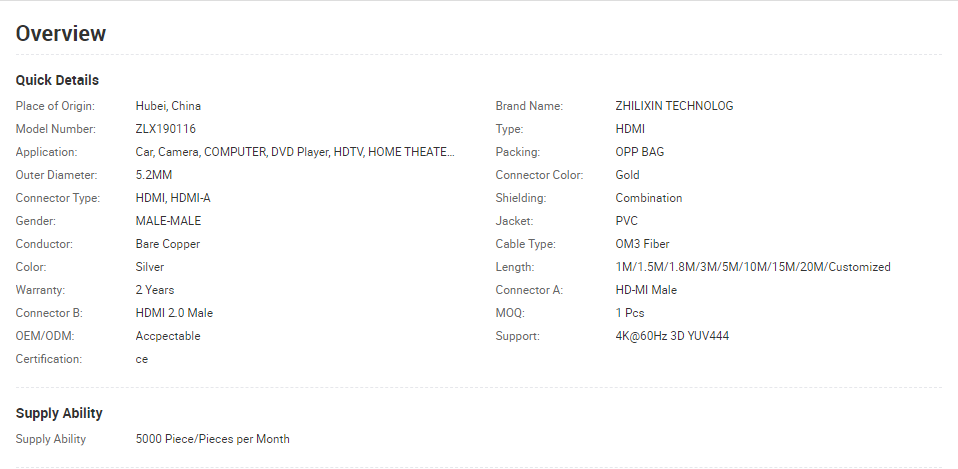The height and width of the screenshot is (469, 958).
Task: Click the Gold connector color value
Action: [627, 175]
